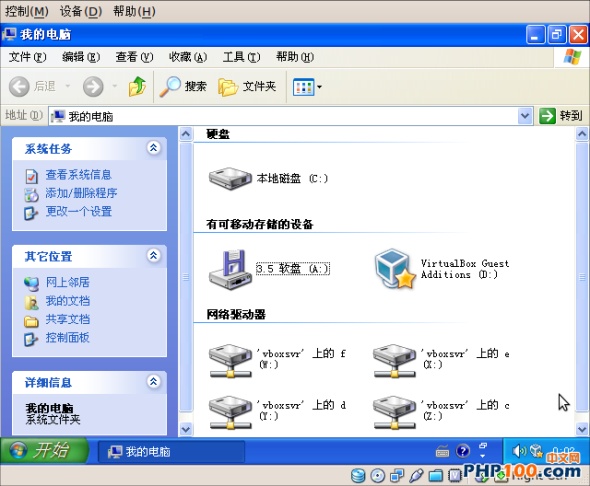Image resolution: width=590 pixels, height=486 pixels.
Task: Select the 3.5 软盘 (A:) floppy icon
Action: click(230, 269)
